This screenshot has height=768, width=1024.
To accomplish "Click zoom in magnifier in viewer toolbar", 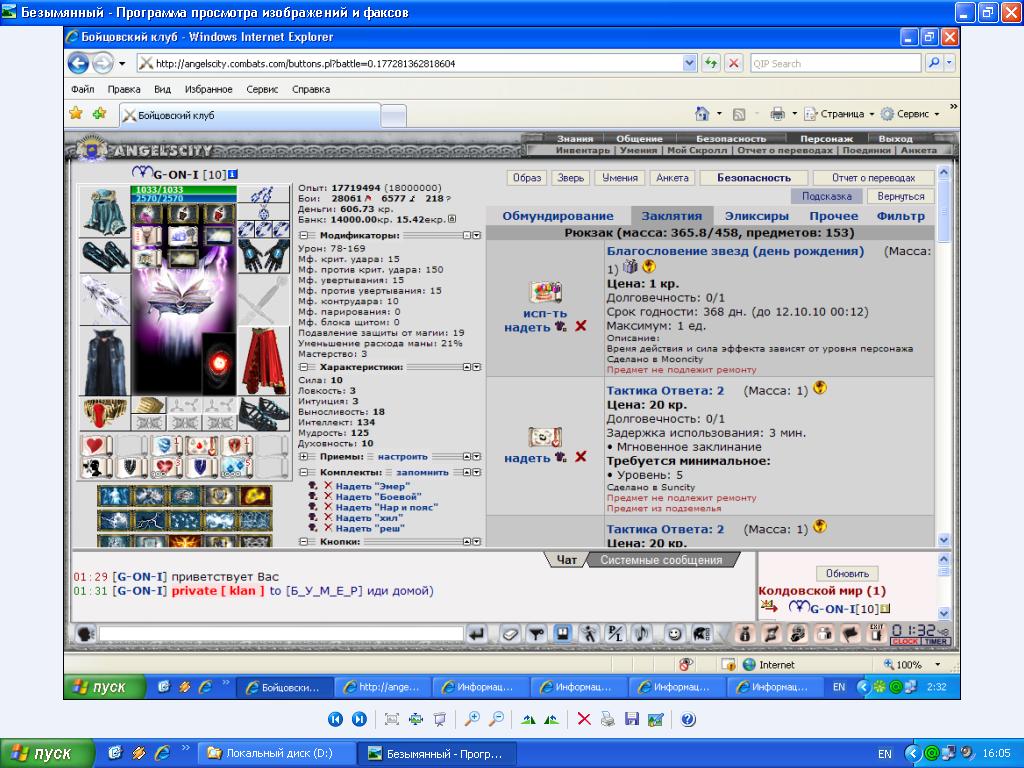I will coord(472,719).
